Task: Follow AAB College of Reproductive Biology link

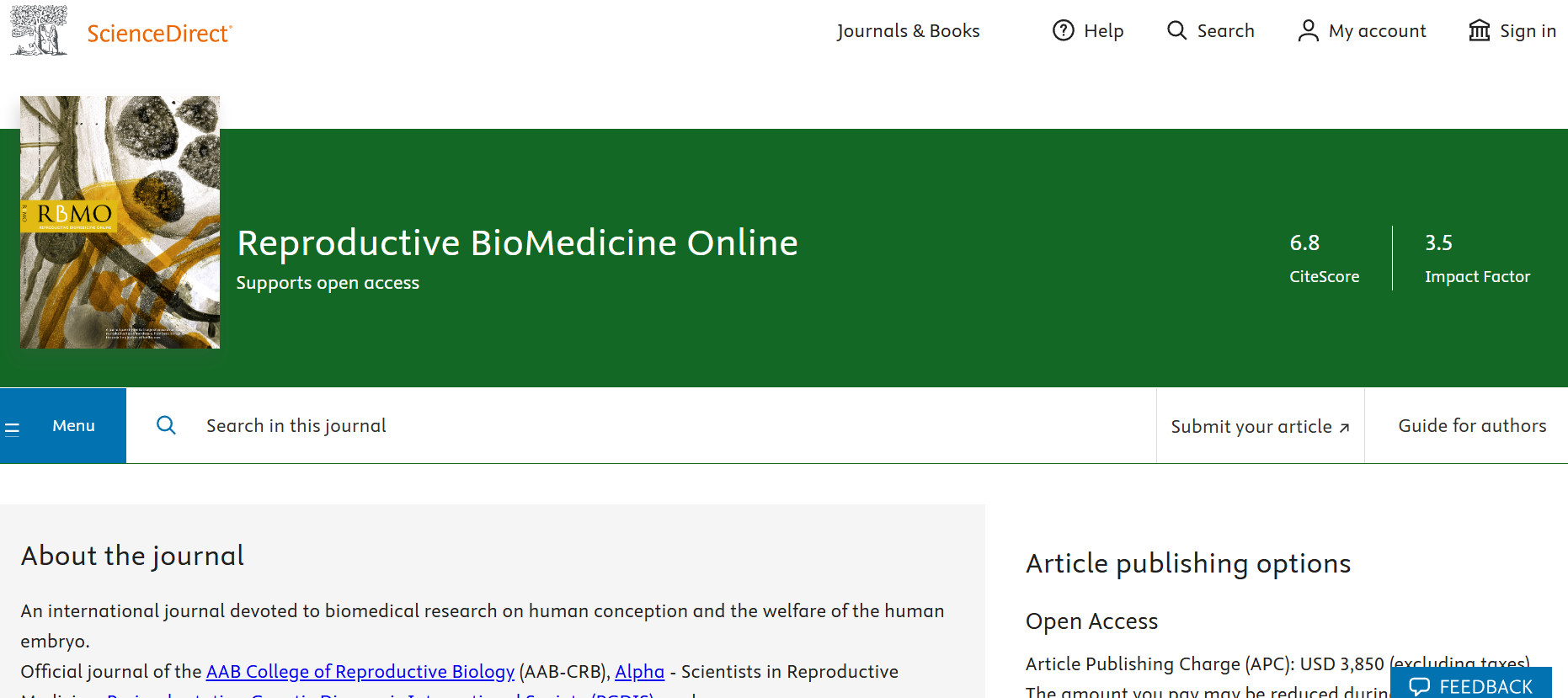Action: point(360,672)
